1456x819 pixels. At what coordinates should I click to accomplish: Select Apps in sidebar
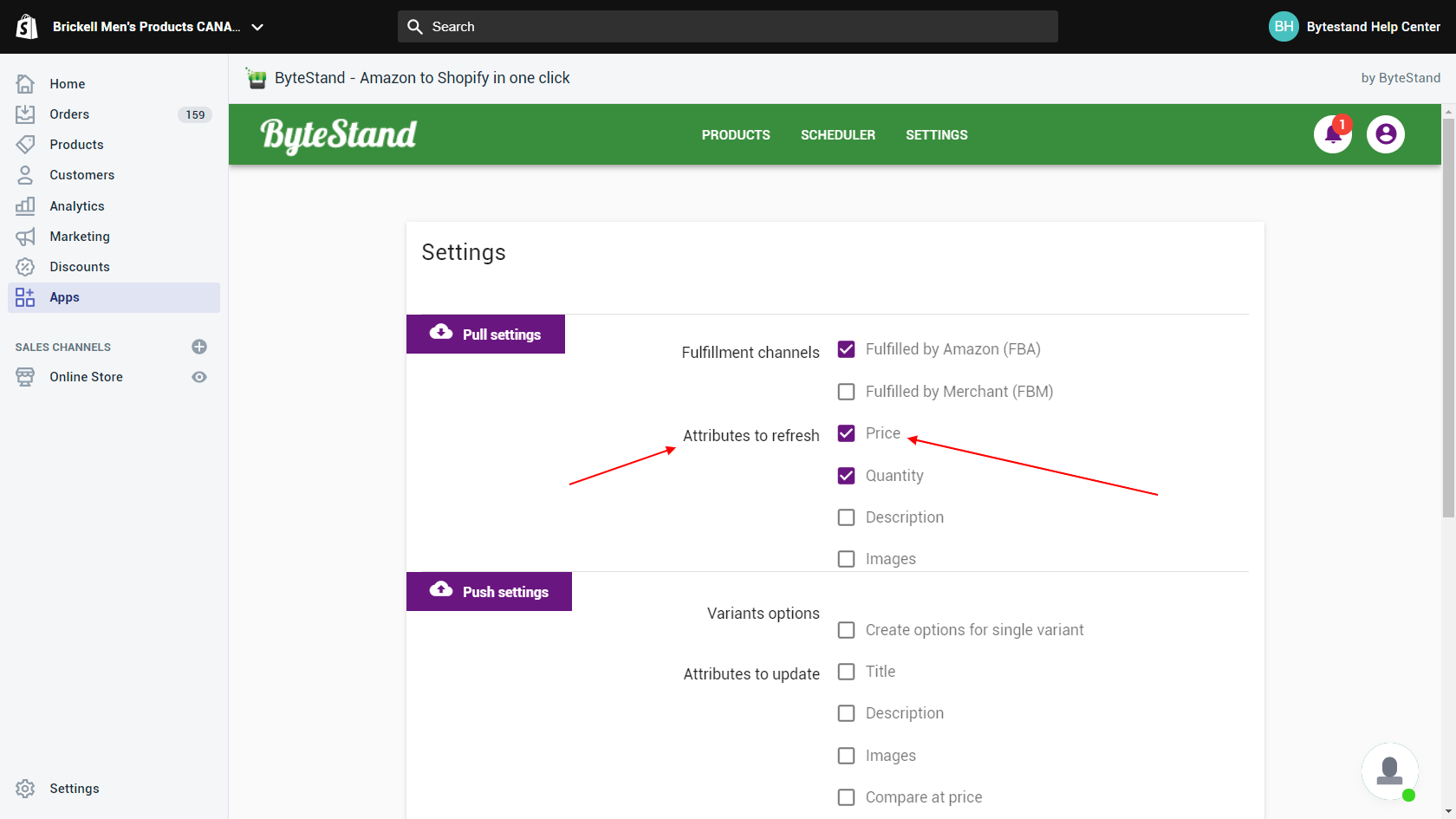pyautogui.click(x=114, y=297)
